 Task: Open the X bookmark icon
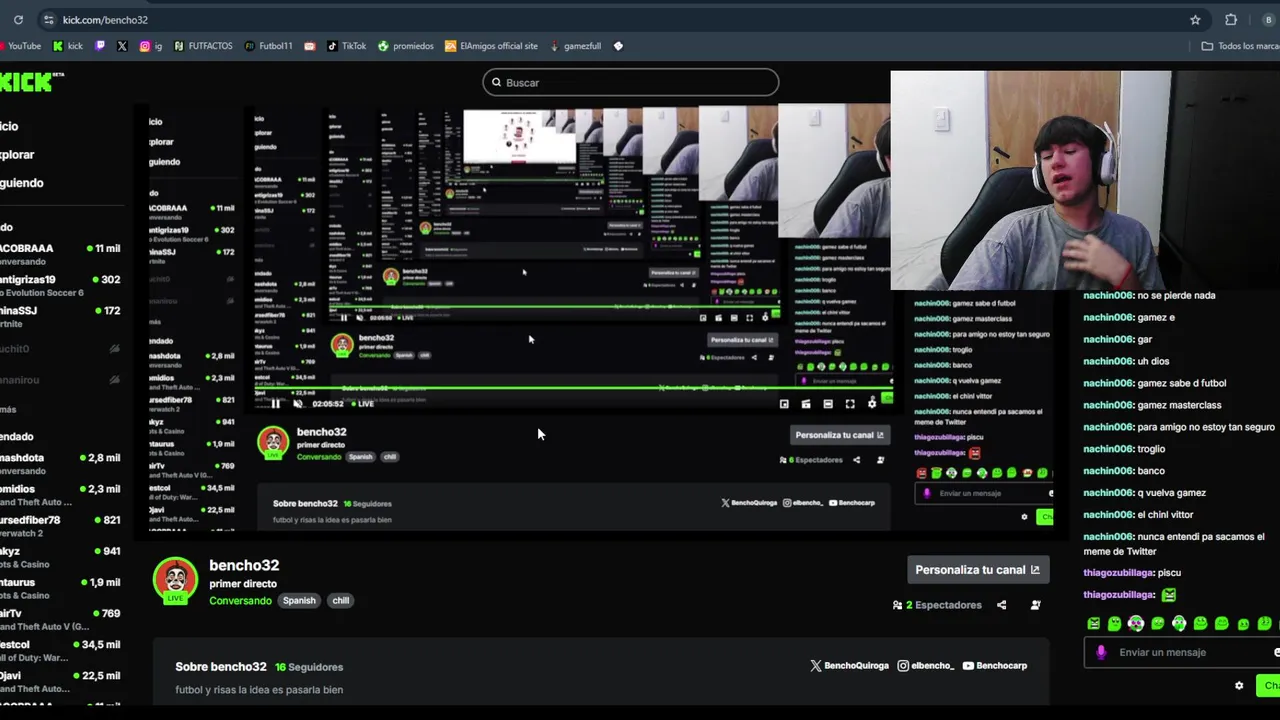(122, 46)
